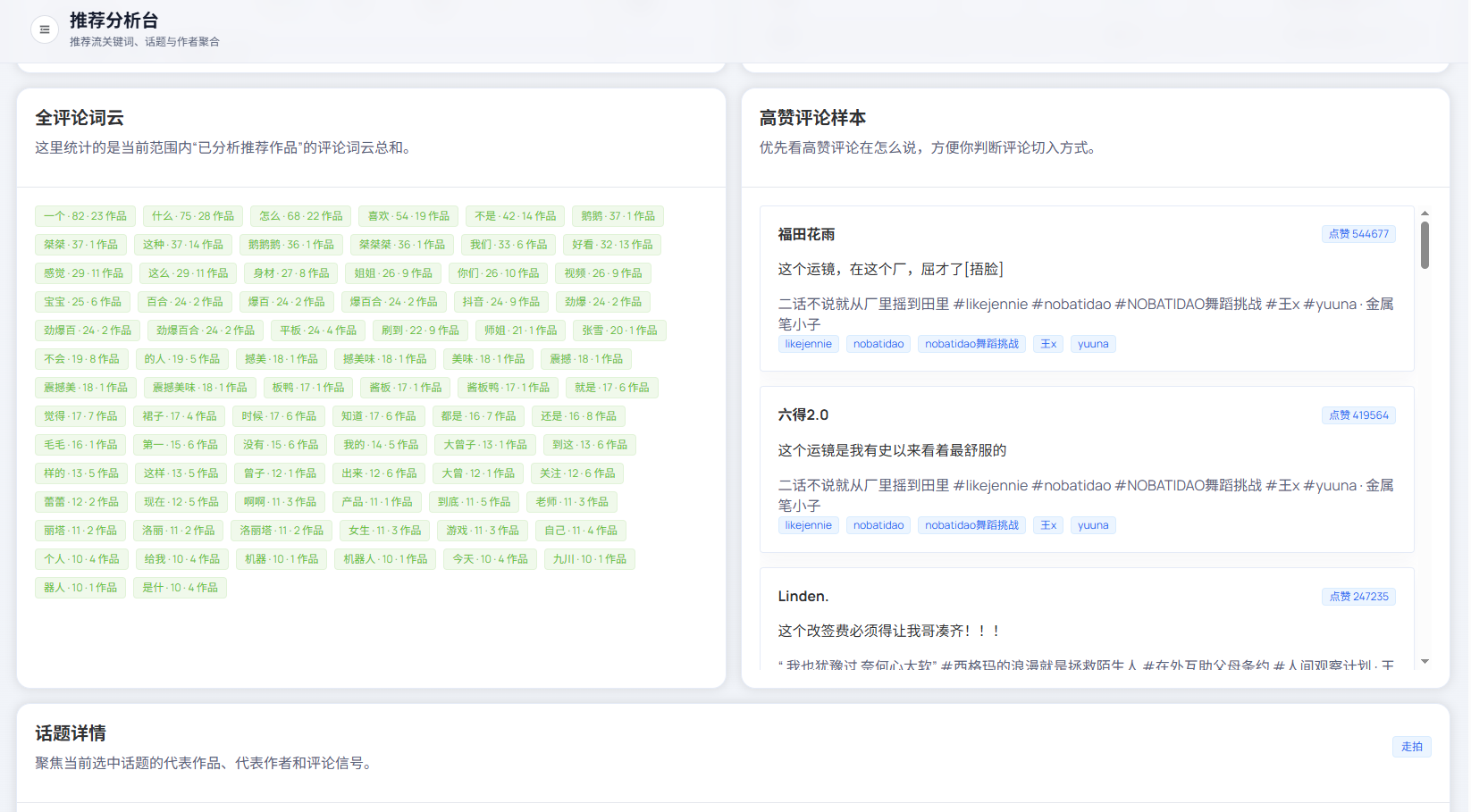The image size is (1471, 812).
Task: Click the word tag 宝宝·25·6作品
Action: point(82,302)
